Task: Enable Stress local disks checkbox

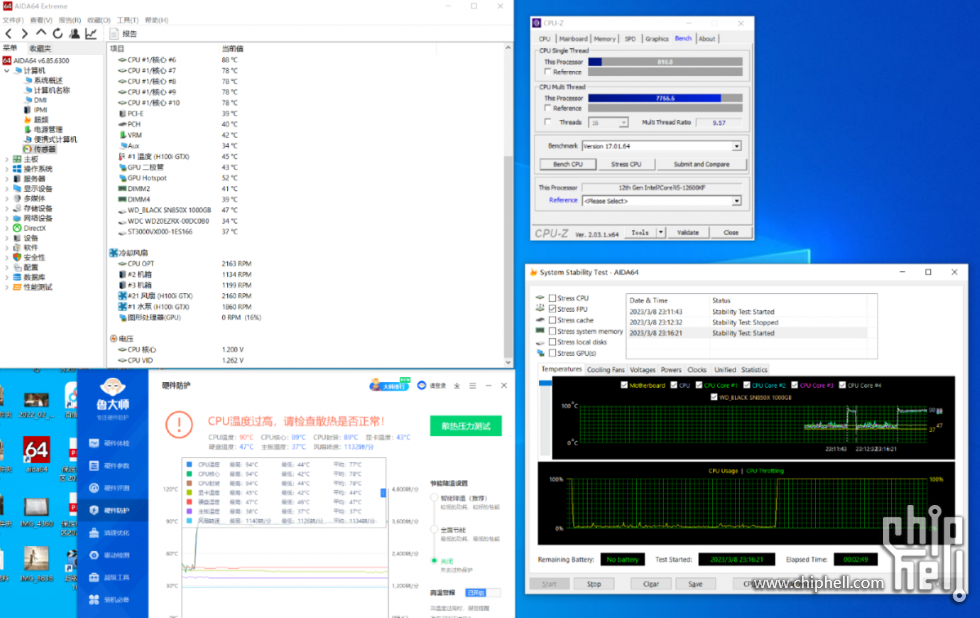Action: pyautogui.click(x=552, y=342)
